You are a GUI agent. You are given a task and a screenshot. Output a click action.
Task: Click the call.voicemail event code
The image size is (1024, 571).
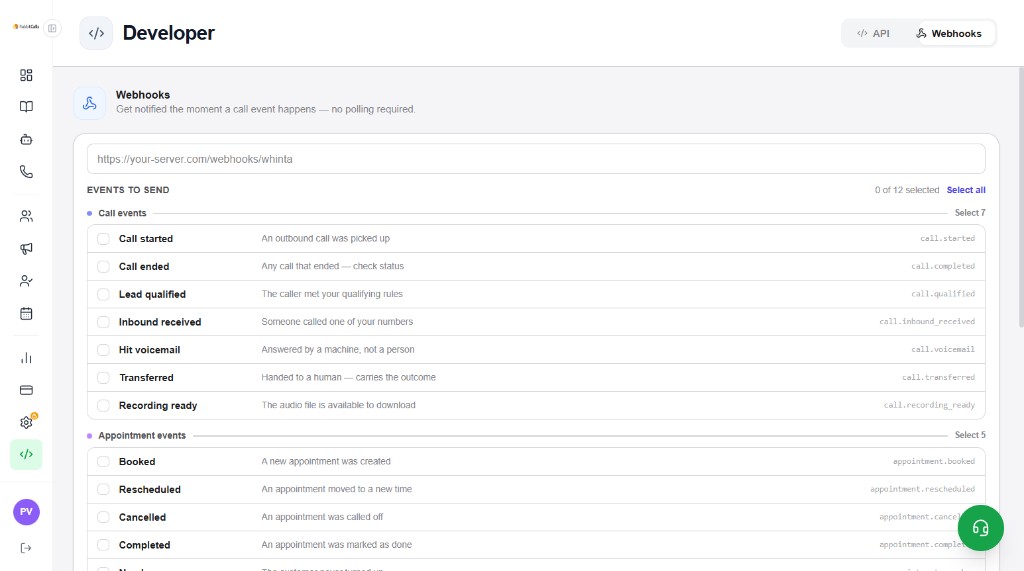tap(943, 350)
